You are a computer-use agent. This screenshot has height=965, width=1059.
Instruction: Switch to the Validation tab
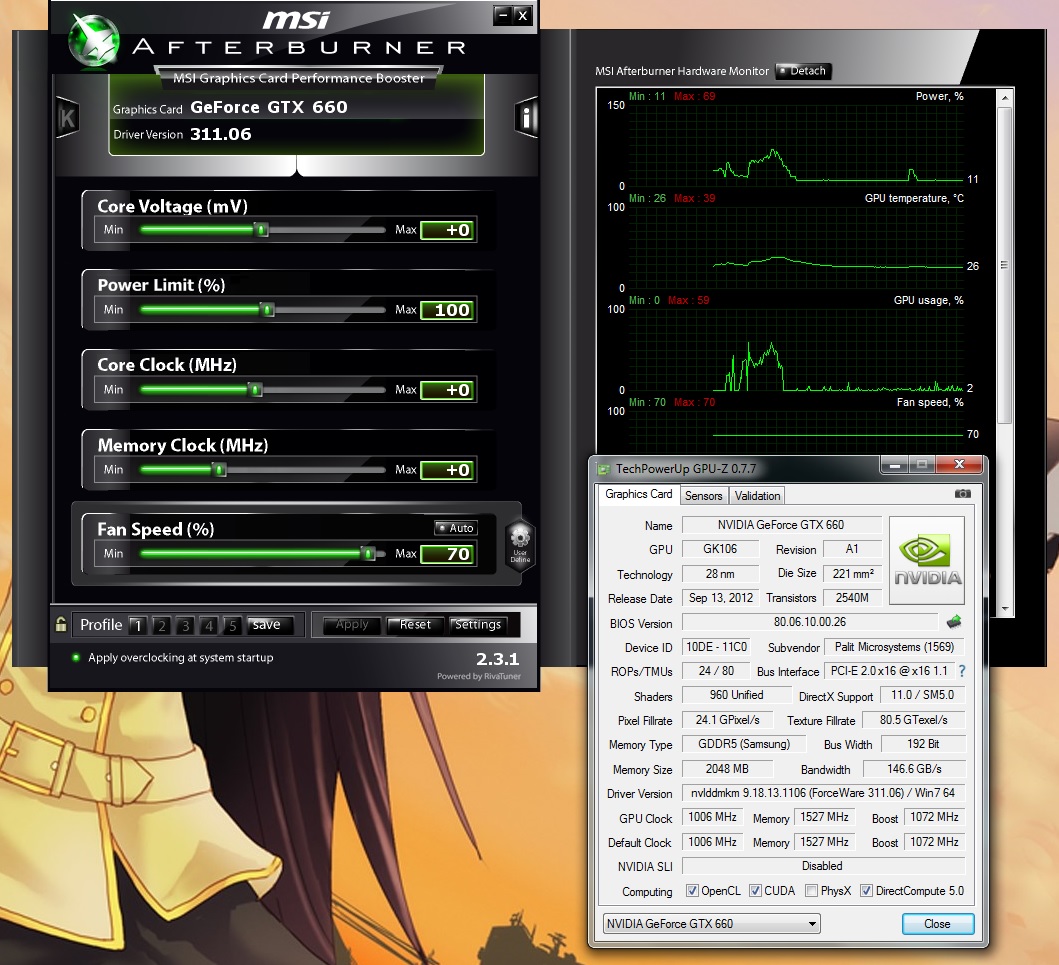(757, 496)
